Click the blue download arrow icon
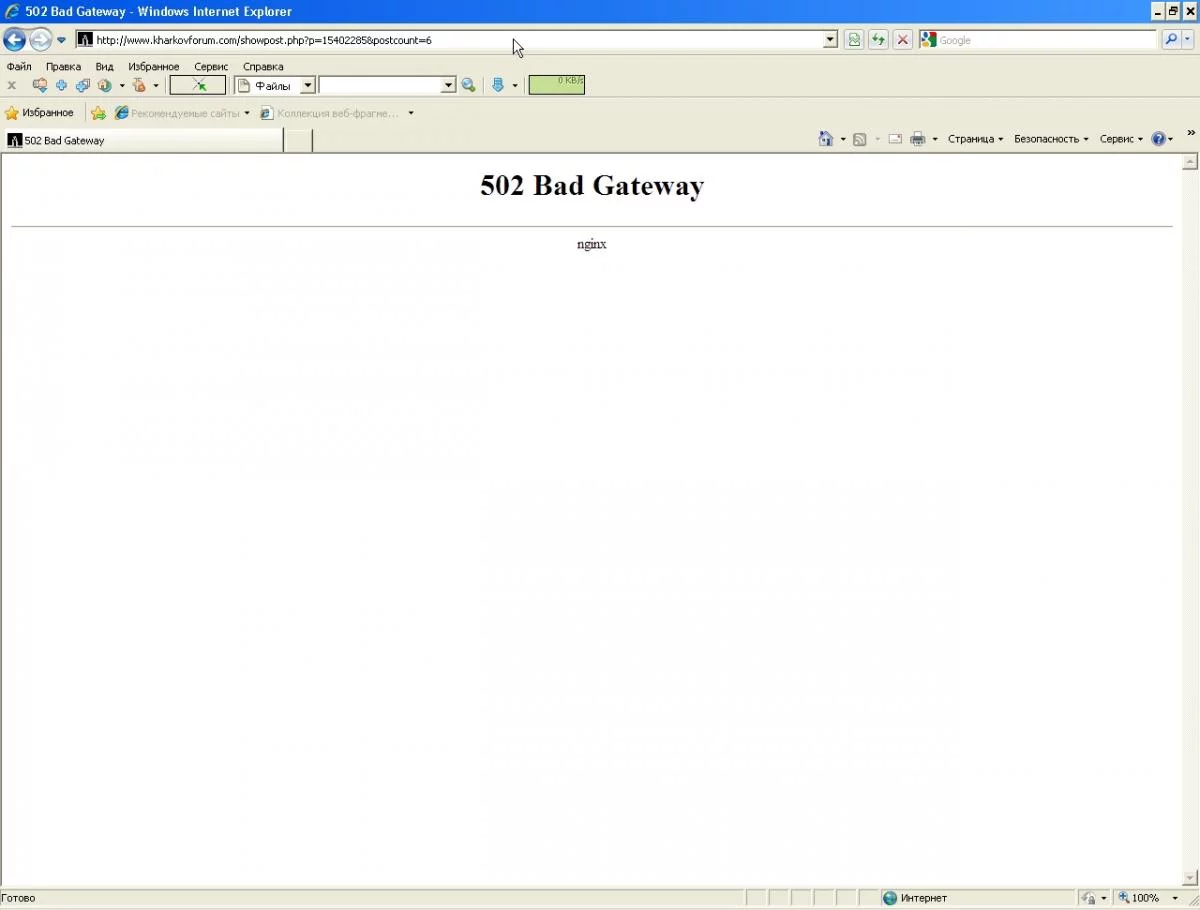 [x=498, y=86]
